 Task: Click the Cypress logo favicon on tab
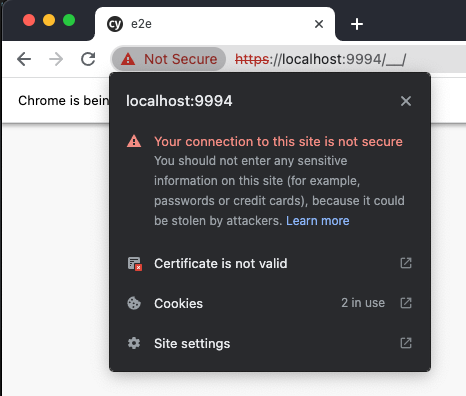[115, 24]
